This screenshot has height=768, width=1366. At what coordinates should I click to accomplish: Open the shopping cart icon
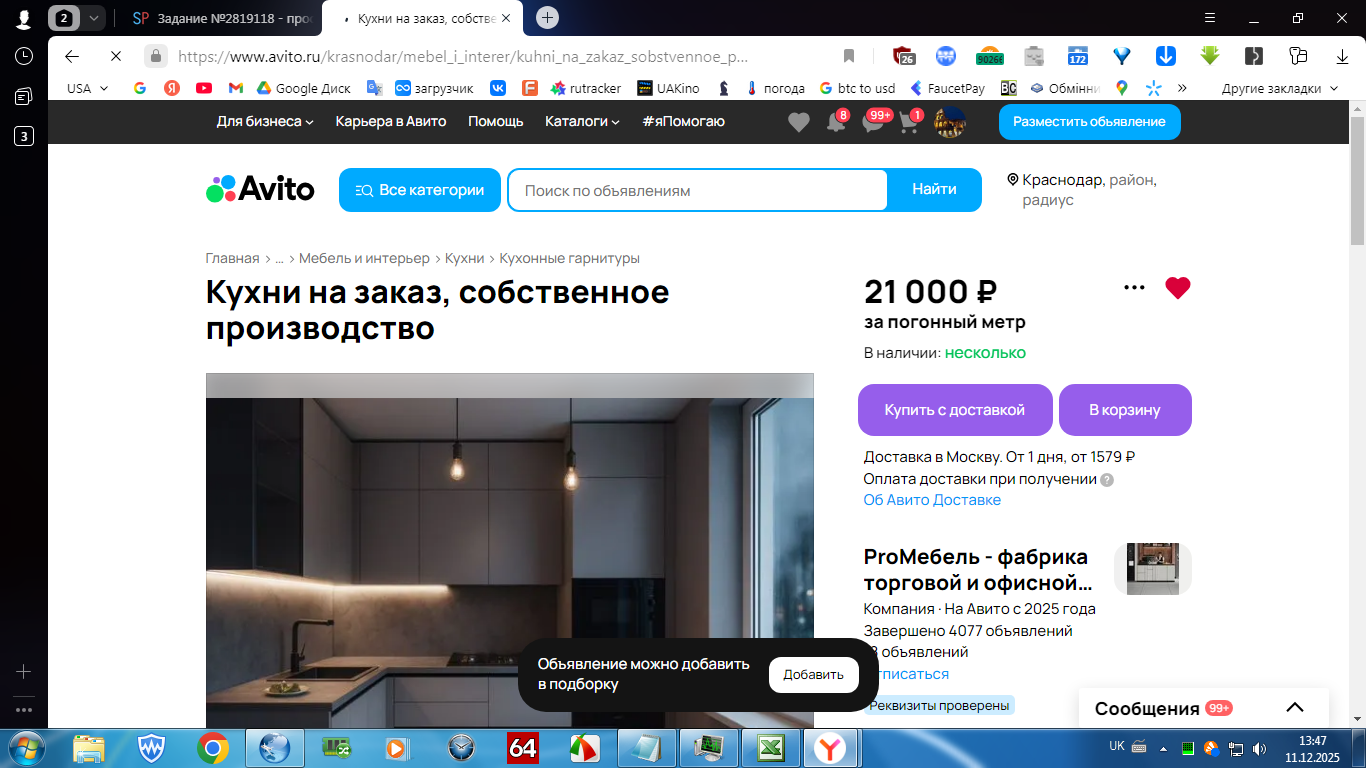tap(910, 122)
